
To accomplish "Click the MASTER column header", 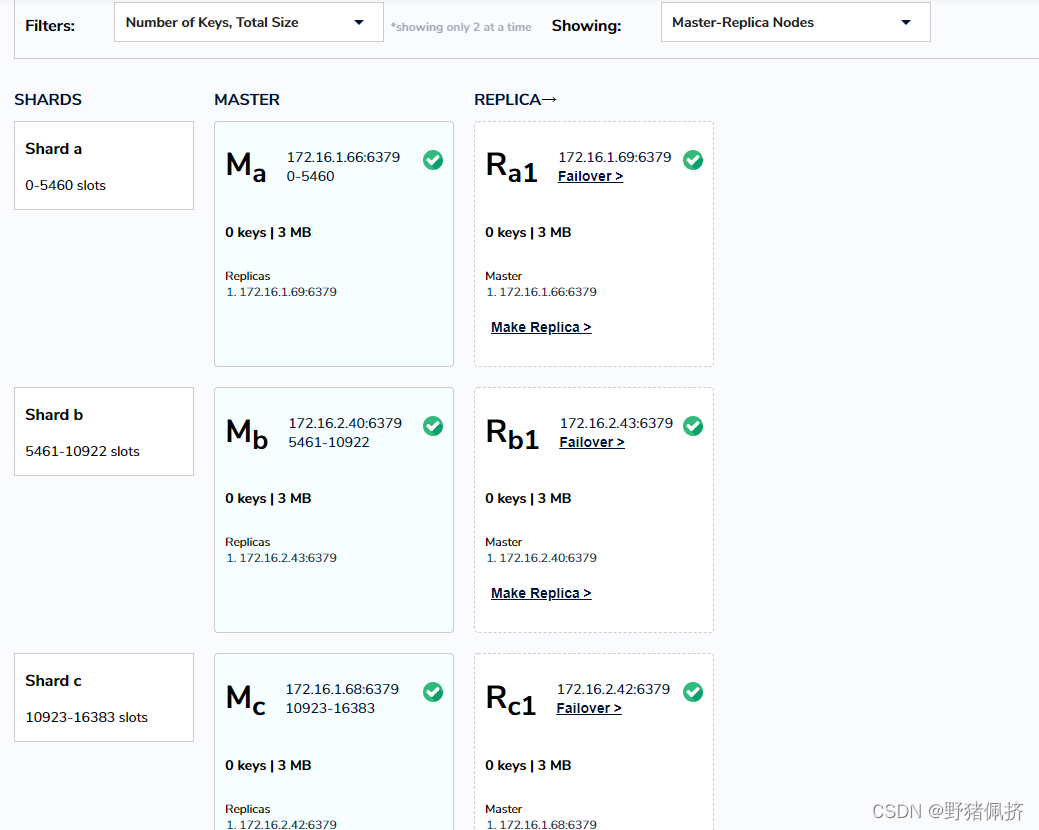I will pos(246,99).
